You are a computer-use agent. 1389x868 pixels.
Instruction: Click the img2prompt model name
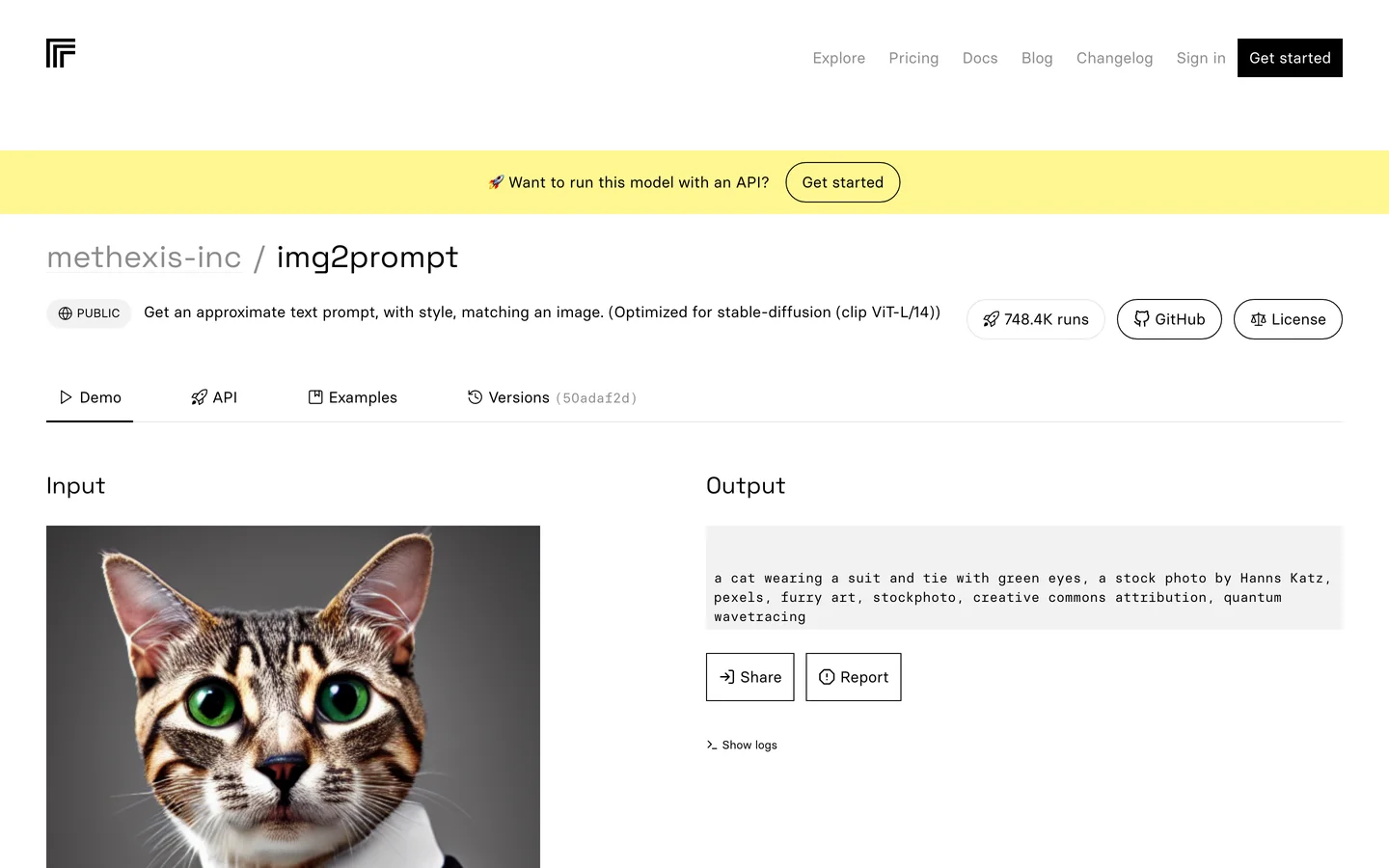pyautogui.click(x=368, y=258)
